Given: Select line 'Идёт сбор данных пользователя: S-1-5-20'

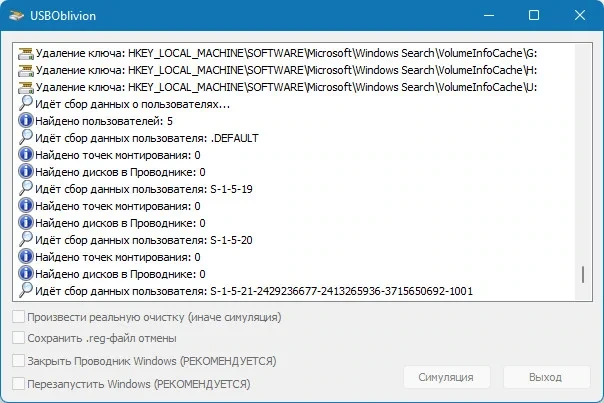Looking at the screenshot, I should pyautogui.click(x=144, y=240).
